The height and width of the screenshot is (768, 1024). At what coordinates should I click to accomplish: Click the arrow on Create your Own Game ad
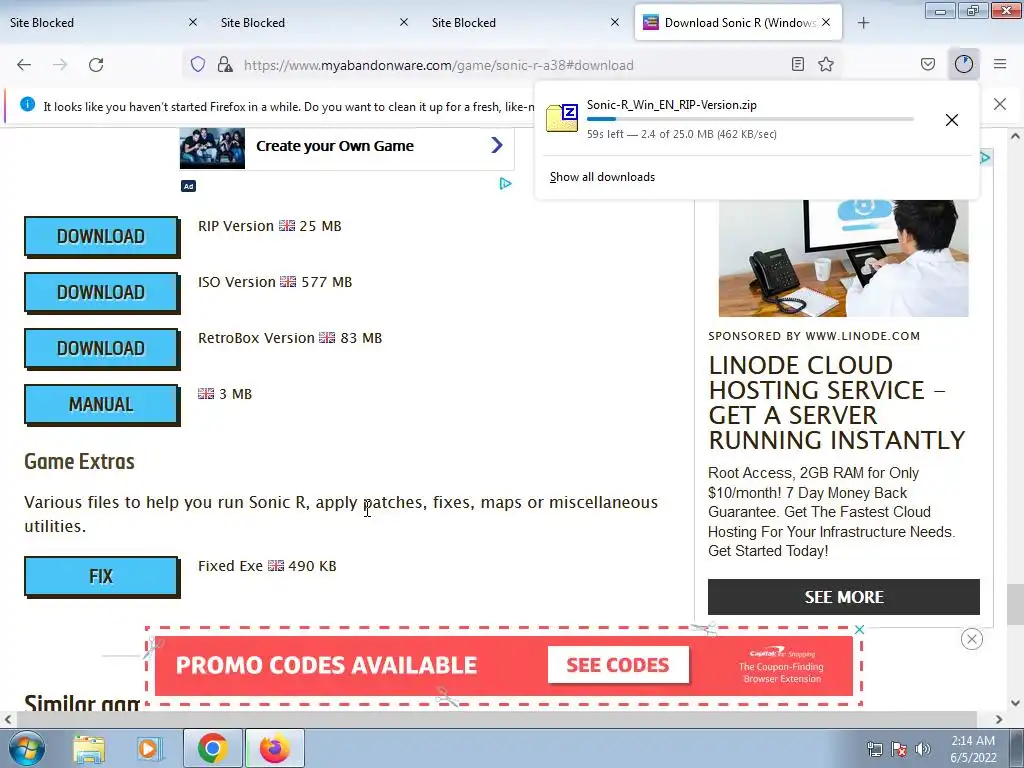pyautogui.click(x=497, y=145)
